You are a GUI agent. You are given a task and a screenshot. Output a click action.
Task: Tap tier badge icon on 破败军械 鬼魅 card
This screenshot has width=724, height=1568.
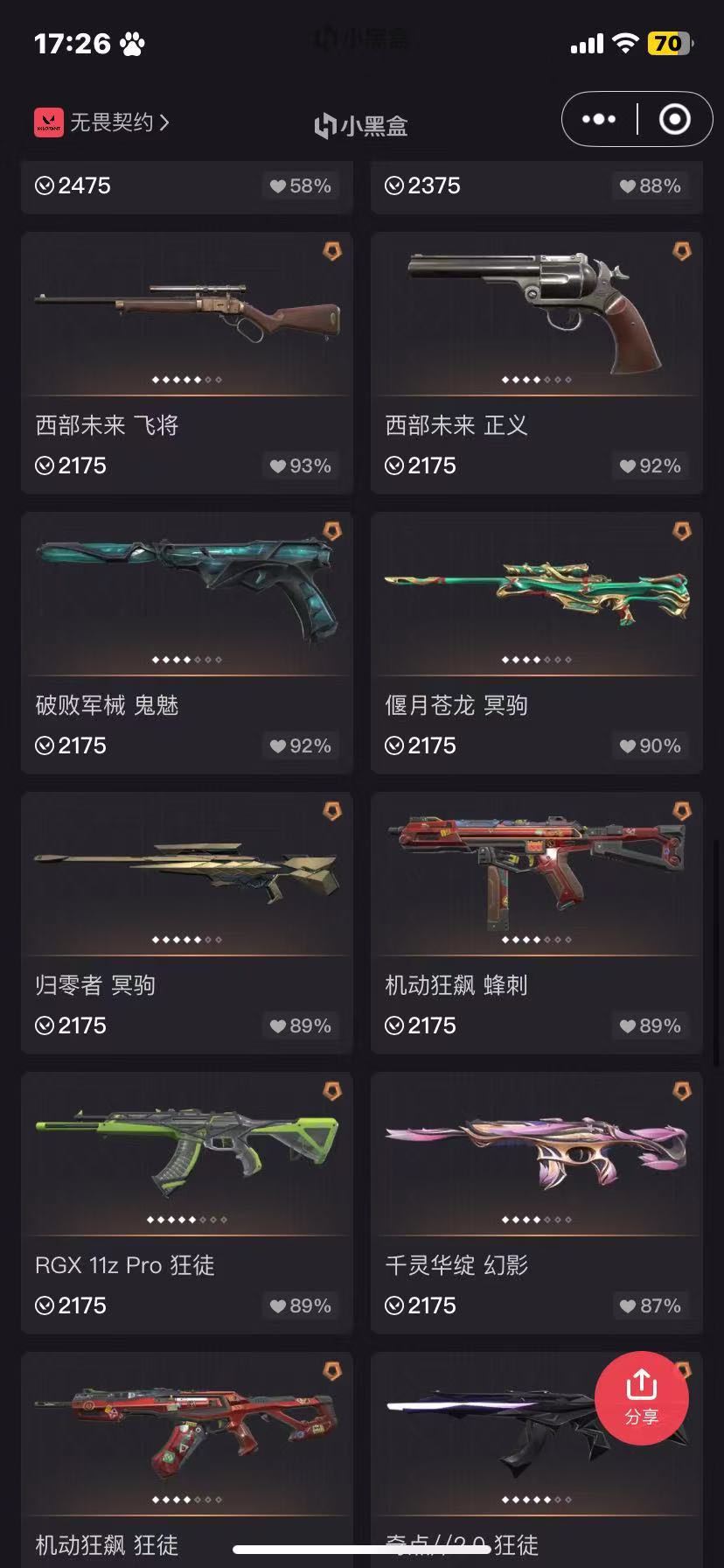click(332, 531)
